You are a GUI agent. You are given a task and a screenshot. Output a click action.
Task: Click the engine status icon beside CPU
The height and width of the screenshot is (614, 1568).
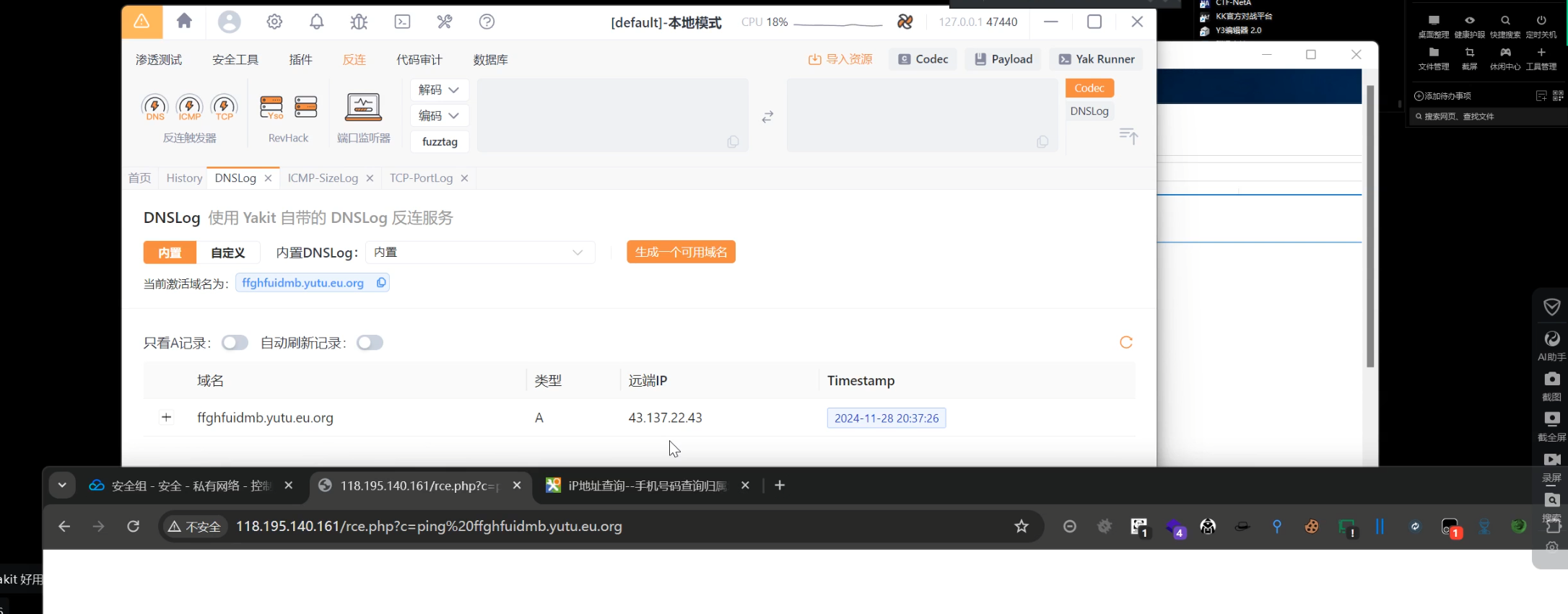click(x=905, y=22)
